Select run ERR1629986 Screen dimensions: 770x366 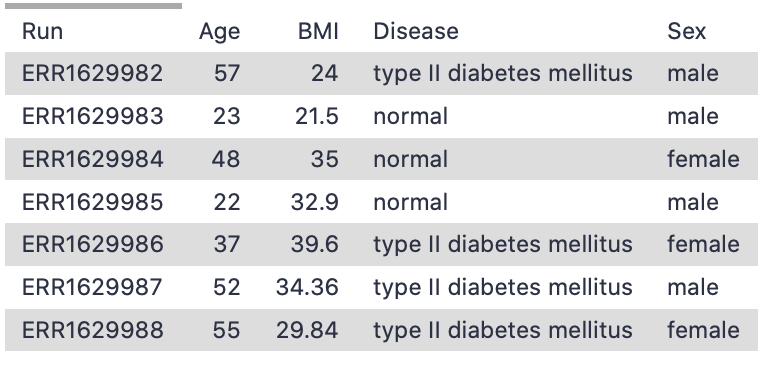pyautogui.click(x=92, y=244)
